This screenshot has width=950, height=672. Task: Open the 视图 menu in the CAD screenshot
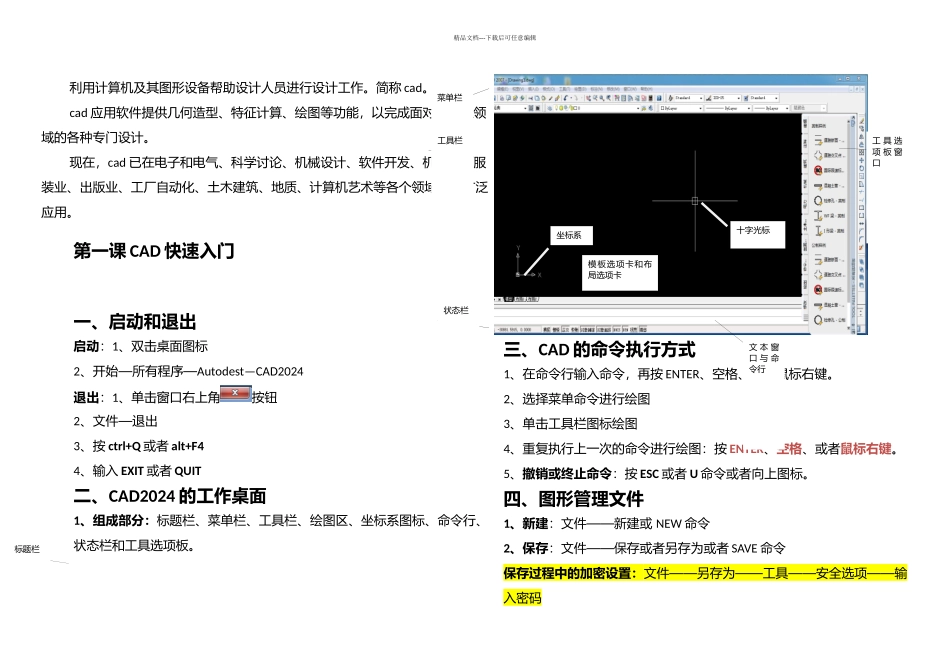tap(518, 89)
